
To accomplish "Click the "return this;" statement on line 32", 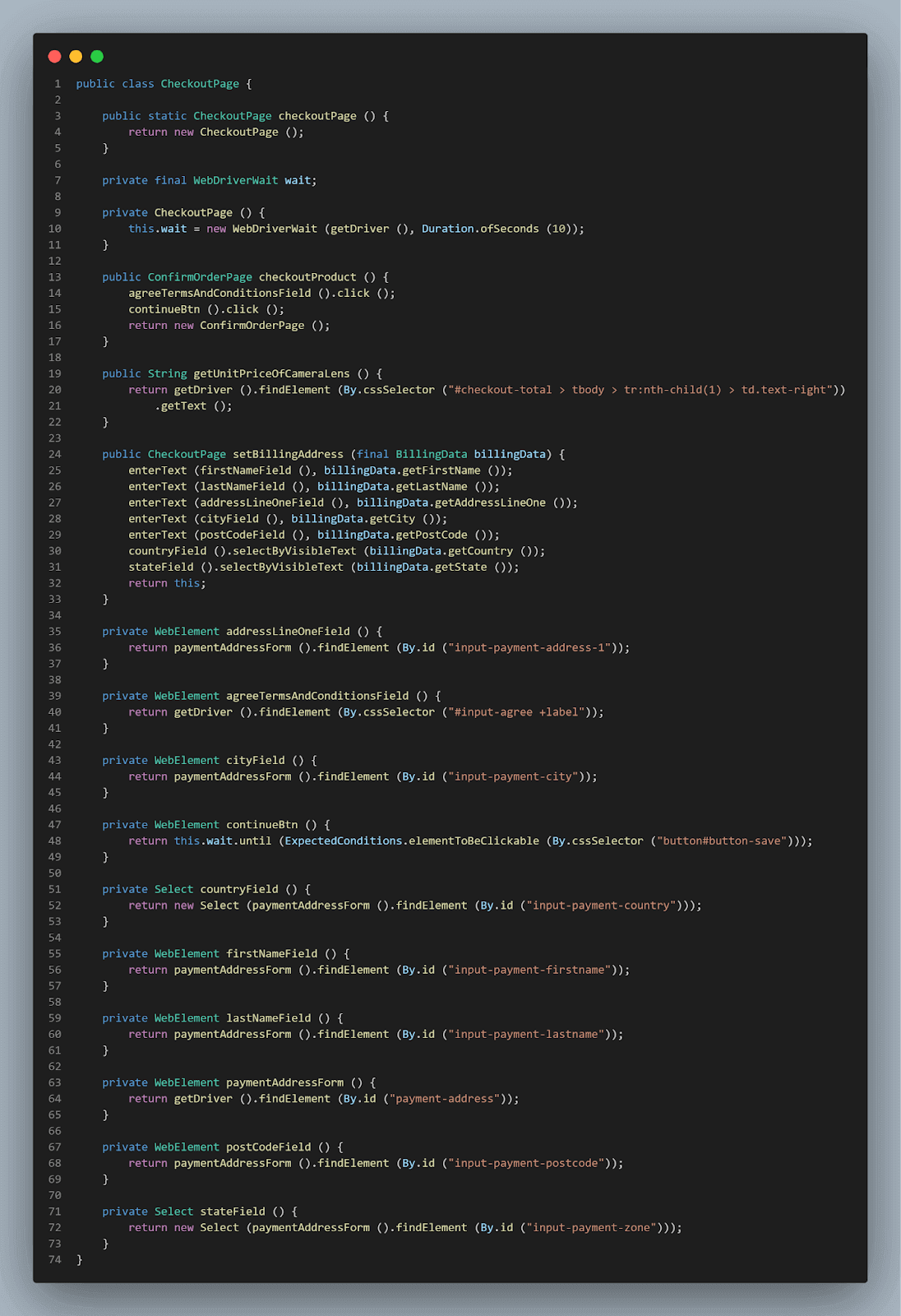I will click(x=167, y=583).
